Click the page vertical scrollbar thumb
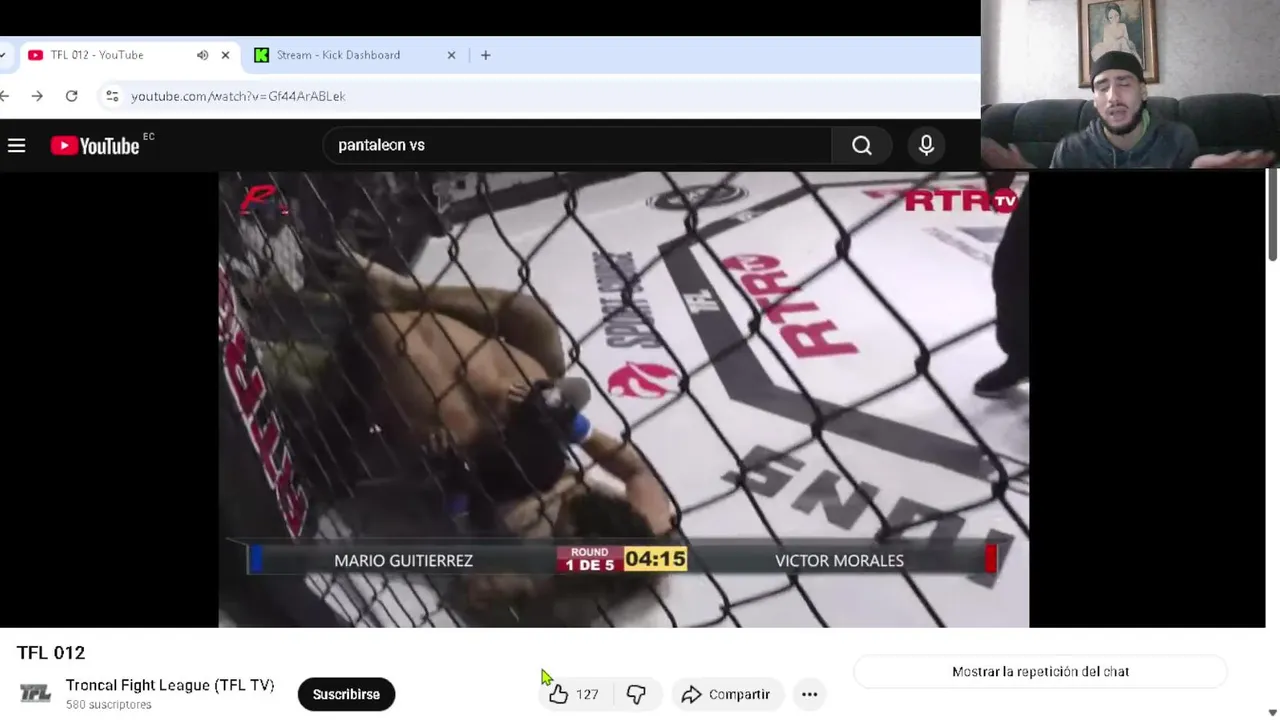1280x720 pixels. (x=1272, y=215)
